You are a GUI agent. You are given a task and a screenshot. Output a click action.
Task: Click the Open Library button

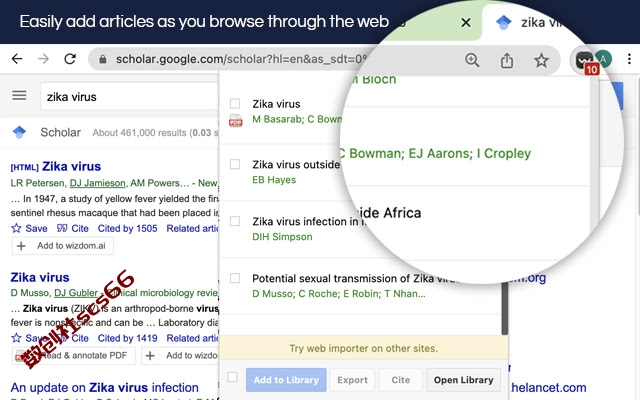(x=463, y=380)
